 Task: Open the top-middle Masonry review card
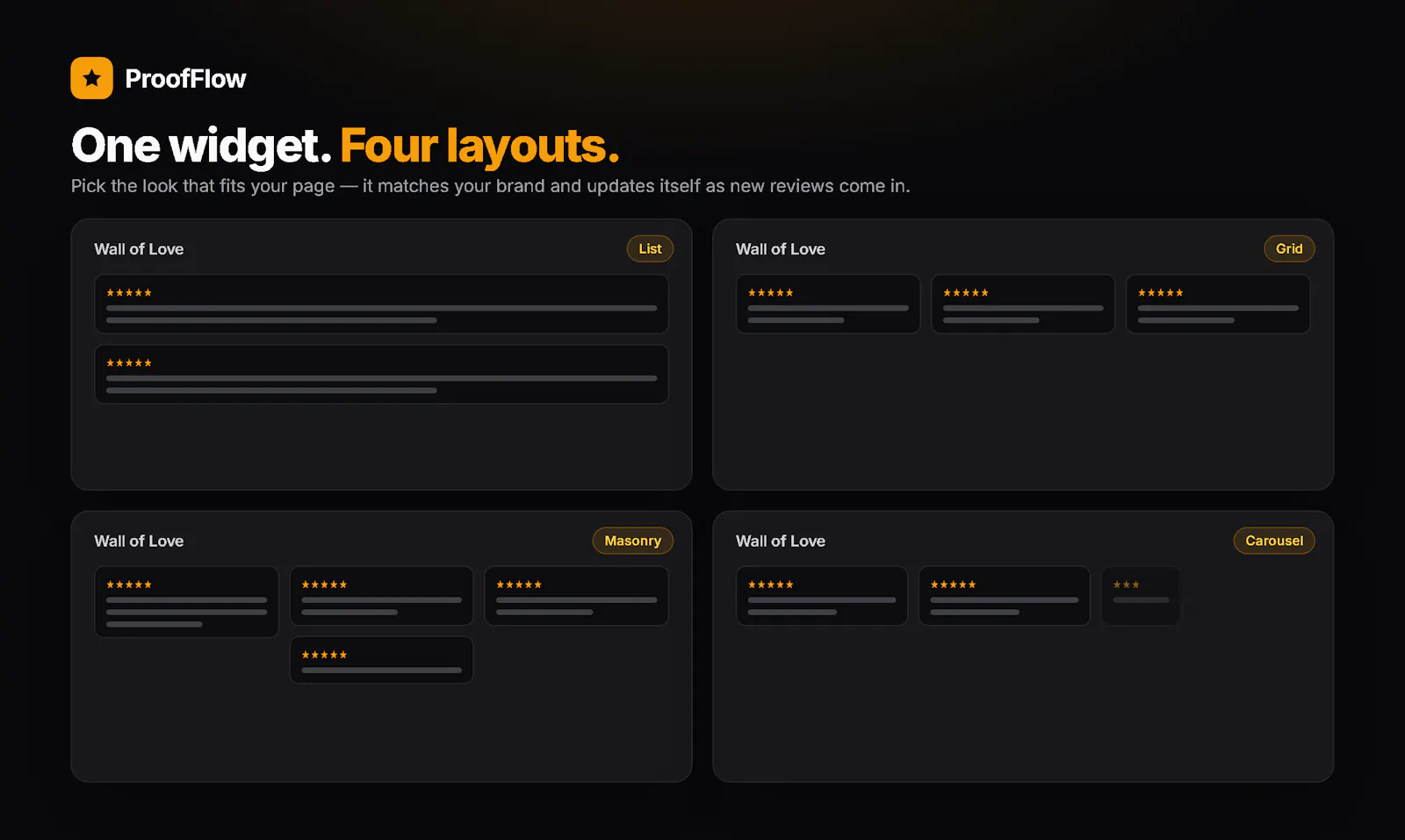pos(381,596)
